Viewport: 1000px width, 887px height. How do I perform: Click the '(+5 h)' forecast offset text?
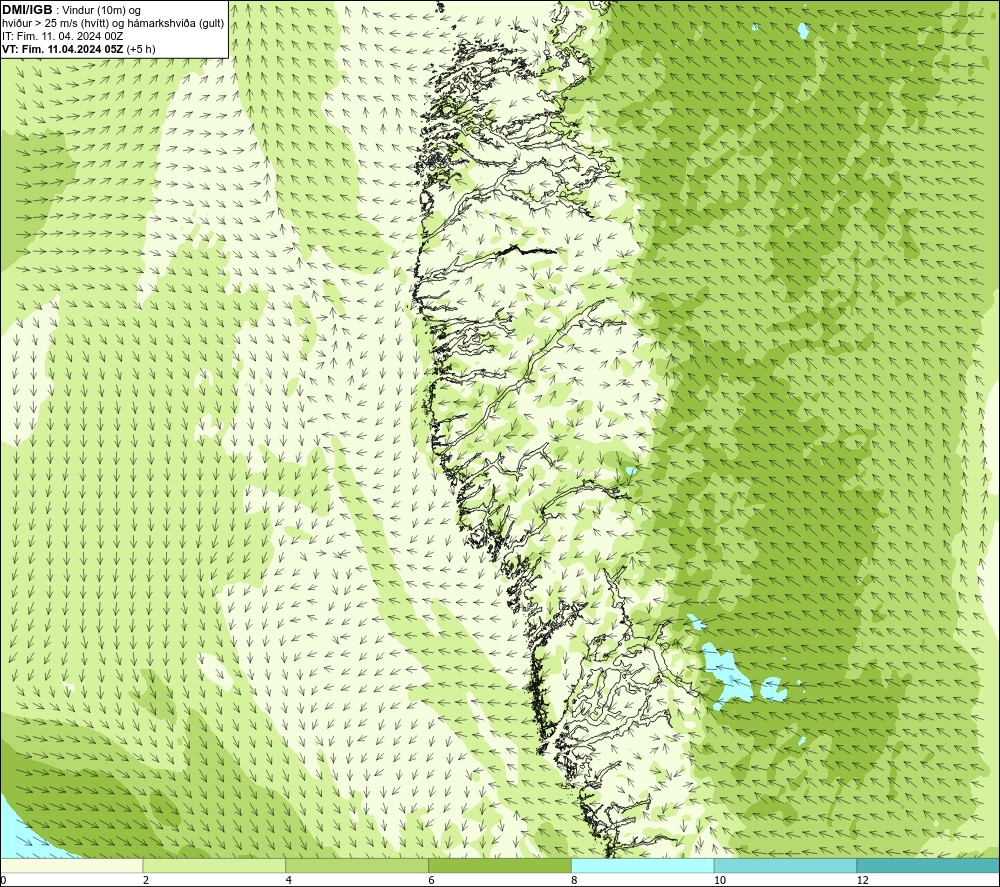tap(141, 49)
